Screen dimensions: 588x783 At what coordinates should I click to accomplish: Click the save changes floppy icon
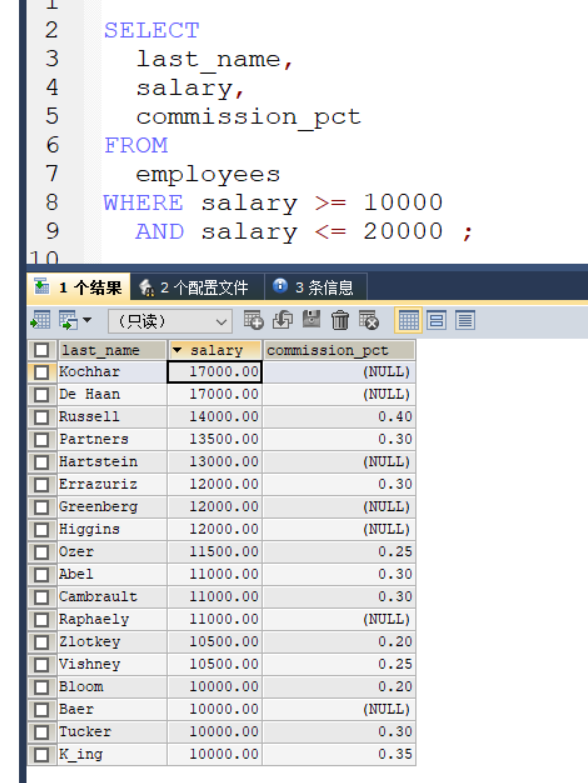pyautogui.click(x=311, y=319)
